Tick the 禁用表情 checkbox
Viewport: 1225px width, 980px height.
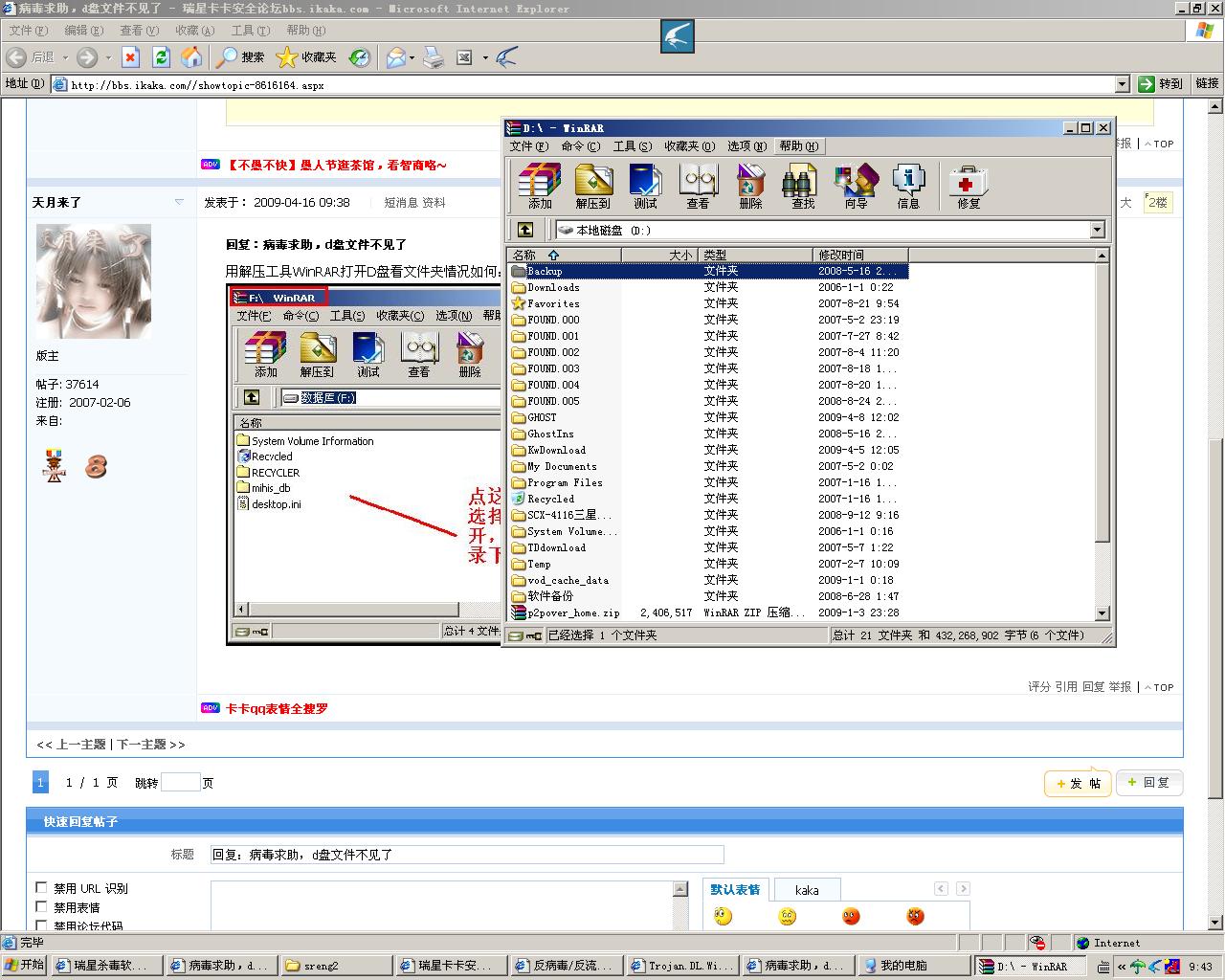[41, 906]
